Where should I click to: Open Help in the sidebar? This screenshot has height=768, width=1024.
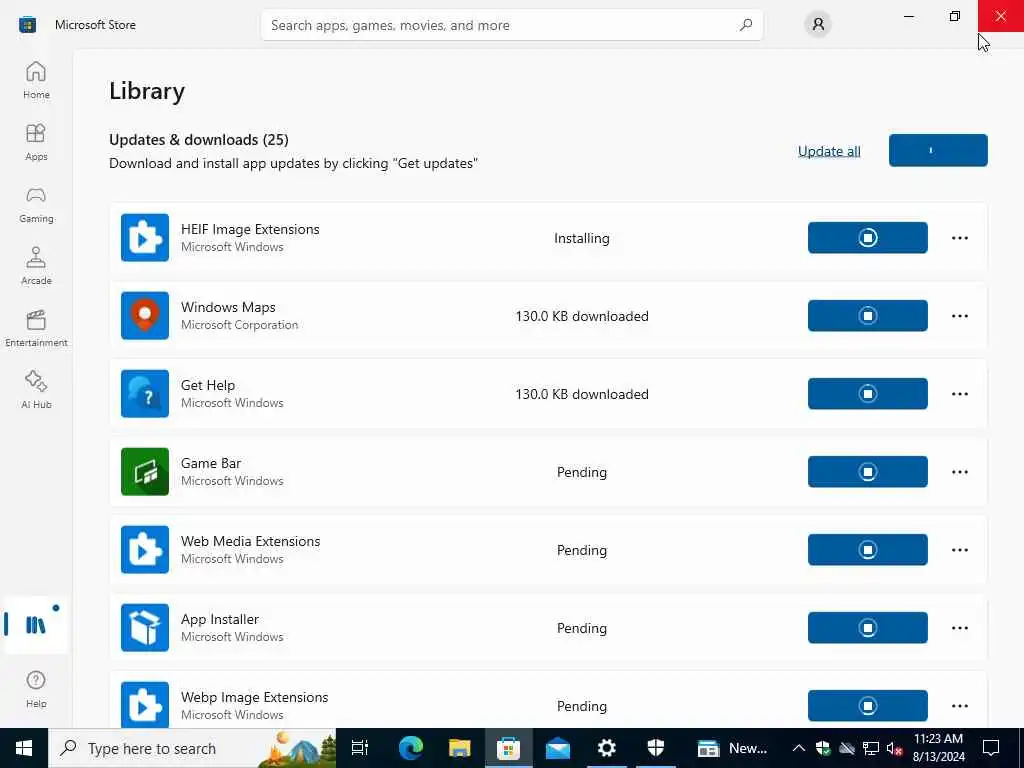(x=36, y=689)
